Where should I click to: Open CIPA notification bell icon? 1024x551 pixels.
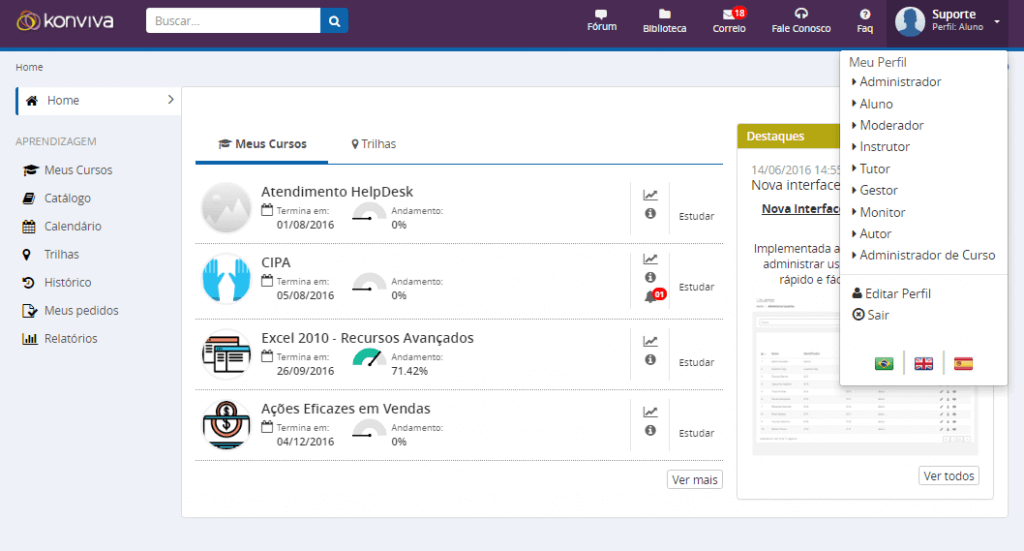tap(650, 296)
